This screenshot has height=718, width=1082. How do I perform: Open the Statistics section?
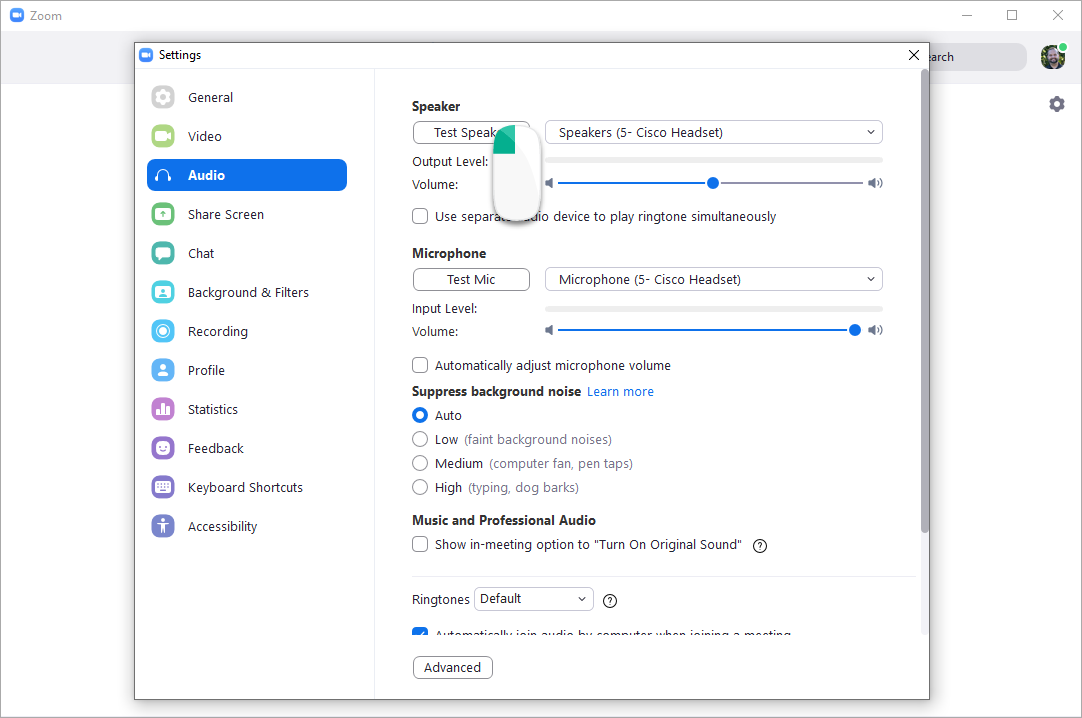pyautogui.click(x=163, y=409)
